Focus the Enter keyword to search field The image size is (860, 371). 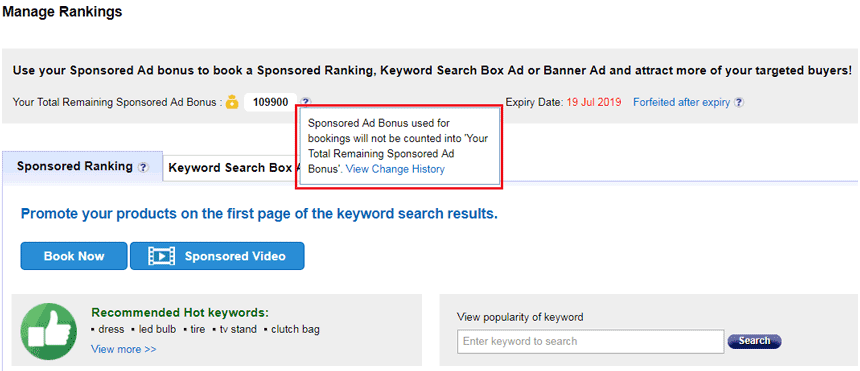pyautogui.click(x=591, y=341)
